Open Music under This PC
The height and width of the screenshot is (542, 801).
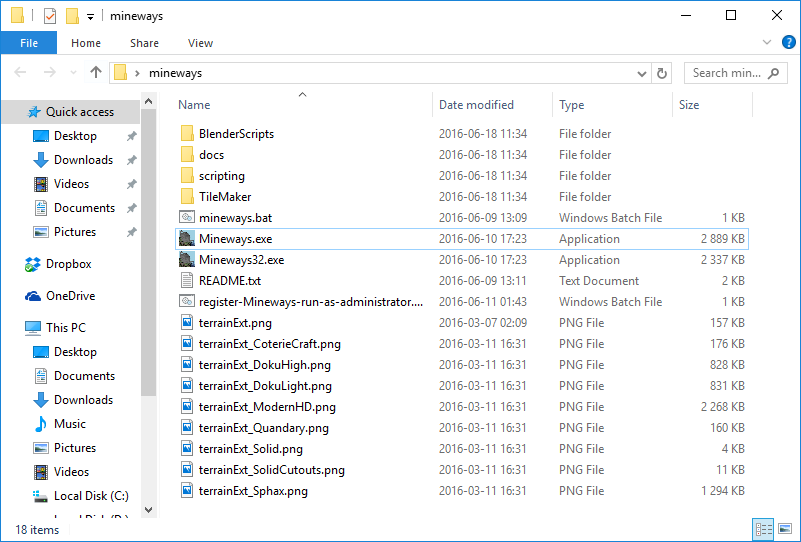pyautogui.click(x=60, y=424)
